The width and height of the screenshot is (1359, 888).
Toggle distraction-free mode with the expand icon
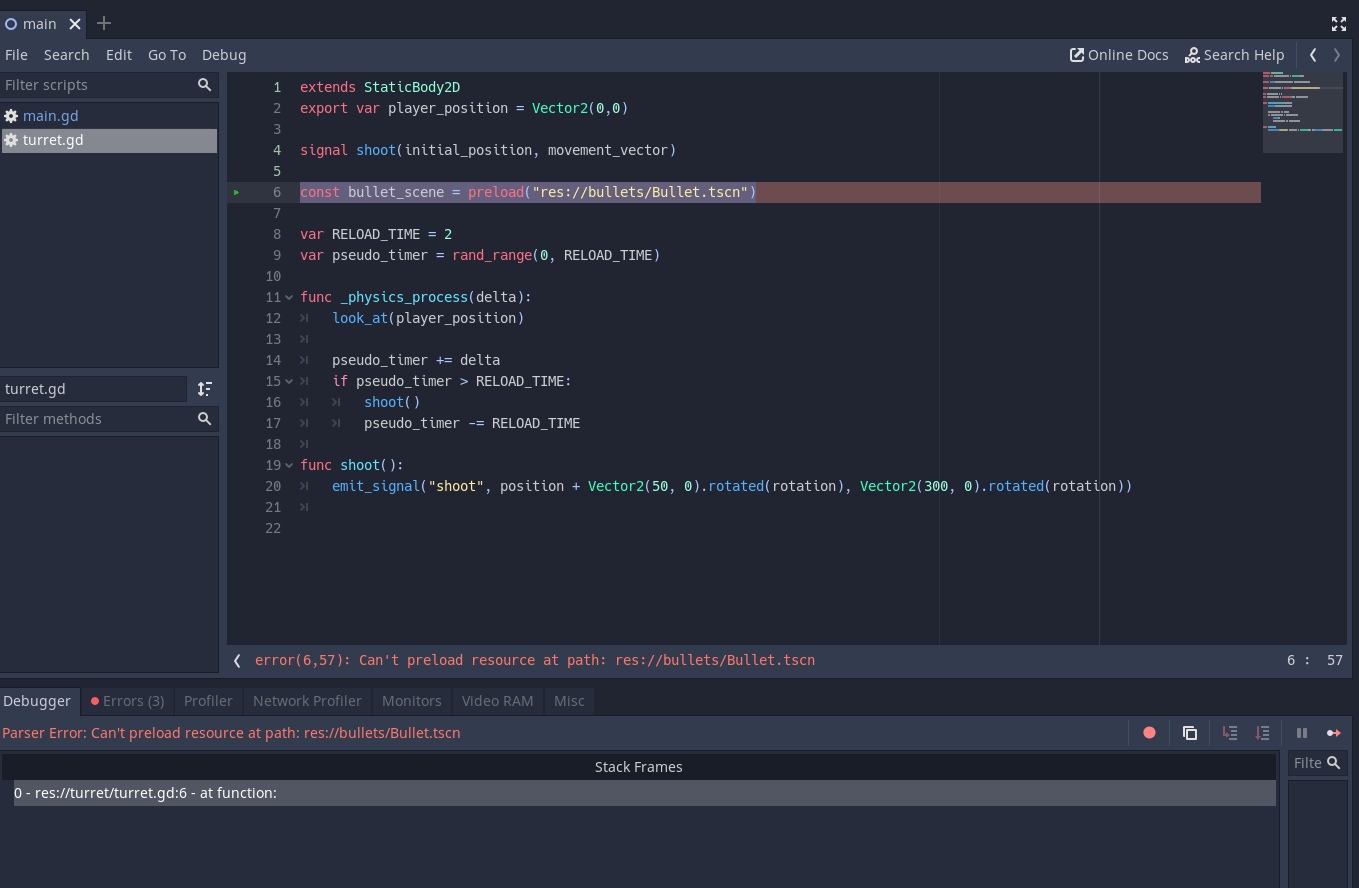tap(1338, 23)
